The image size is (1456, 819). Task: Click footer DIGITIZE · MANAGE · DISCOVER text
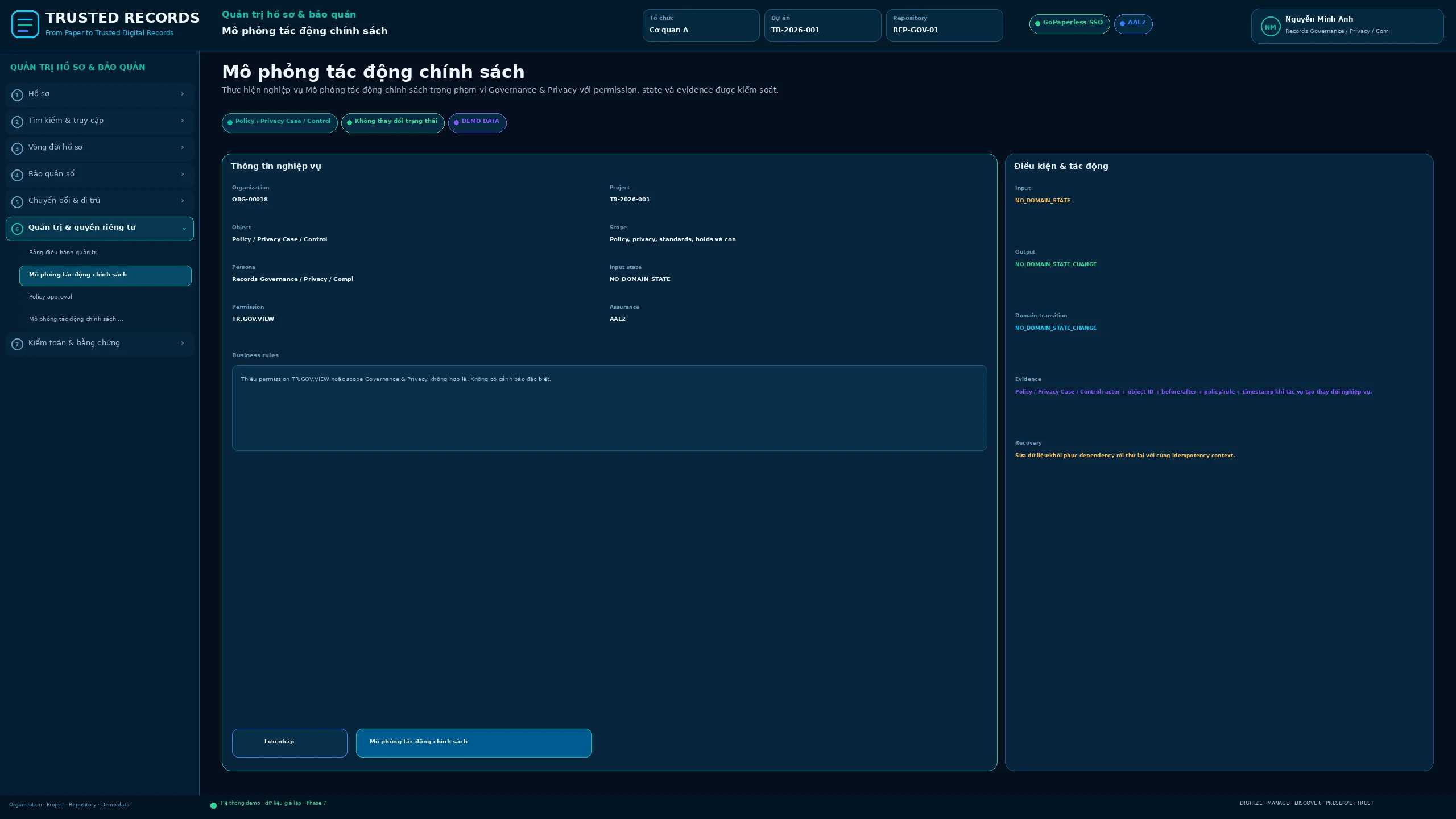point(1306,803)
